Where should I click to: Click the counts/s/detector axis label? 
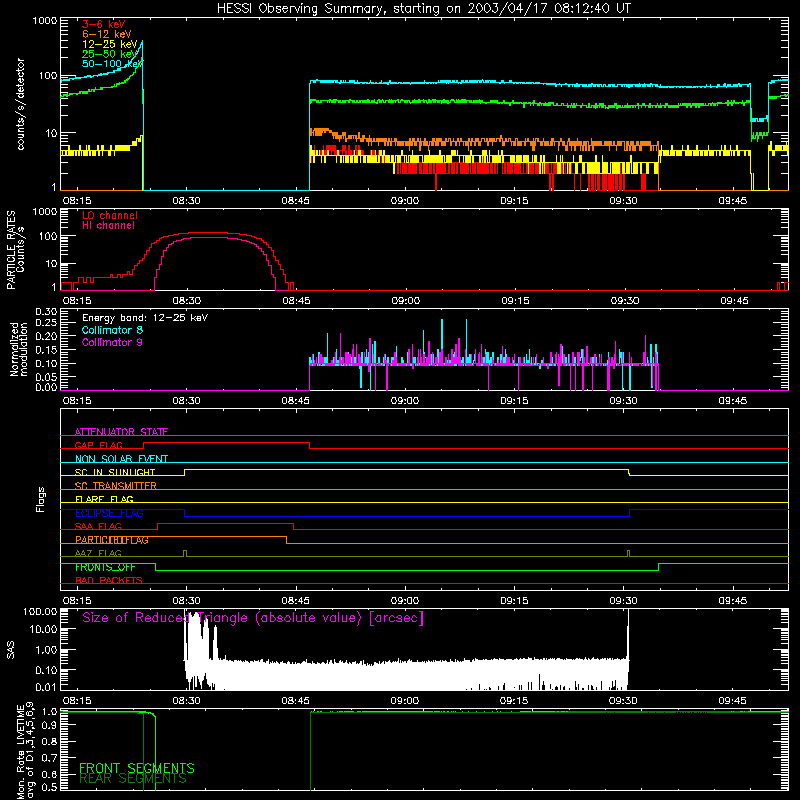pos(21,104)
